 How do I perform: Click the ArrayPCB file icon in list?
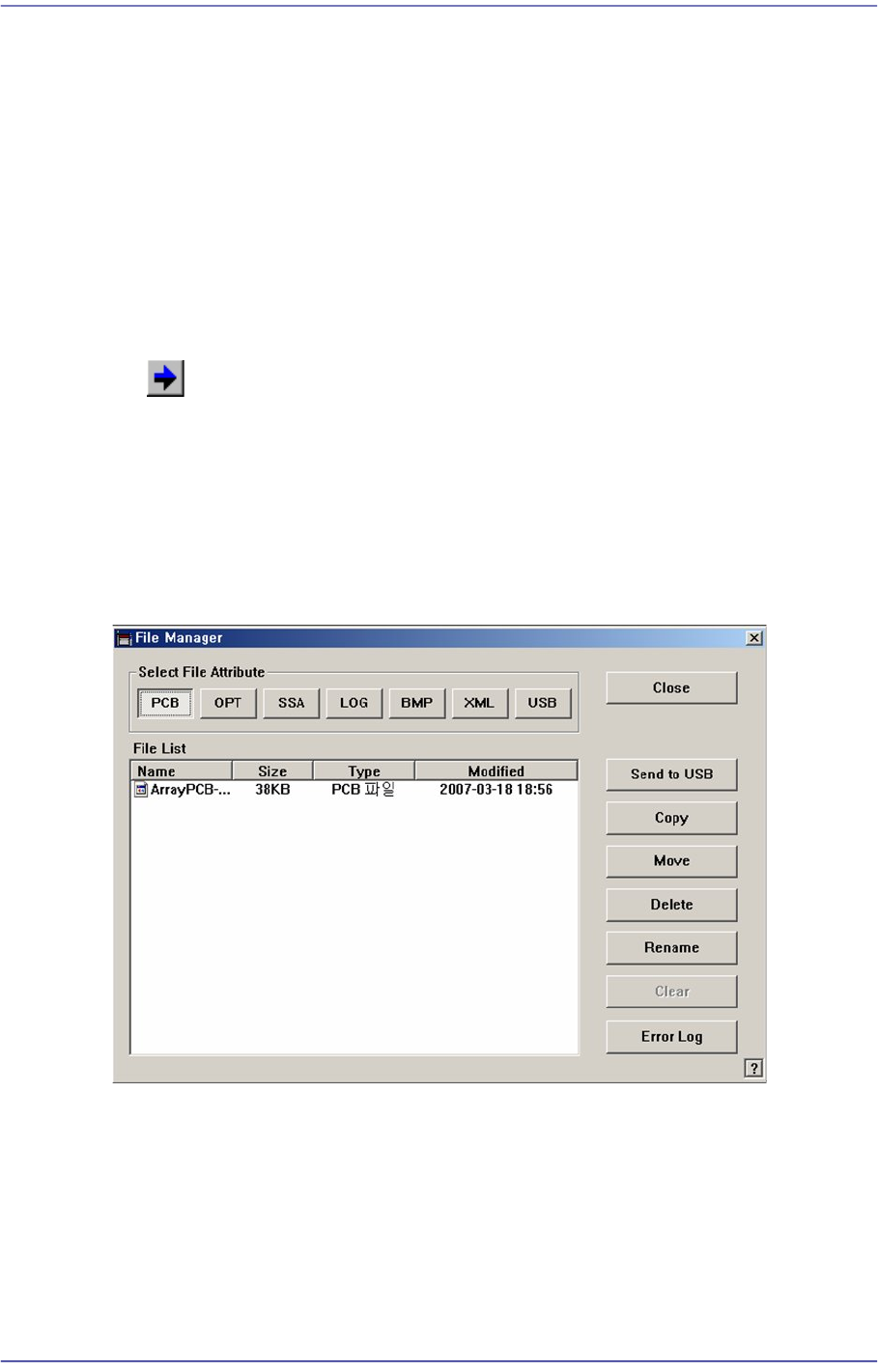tap(141, 790)
